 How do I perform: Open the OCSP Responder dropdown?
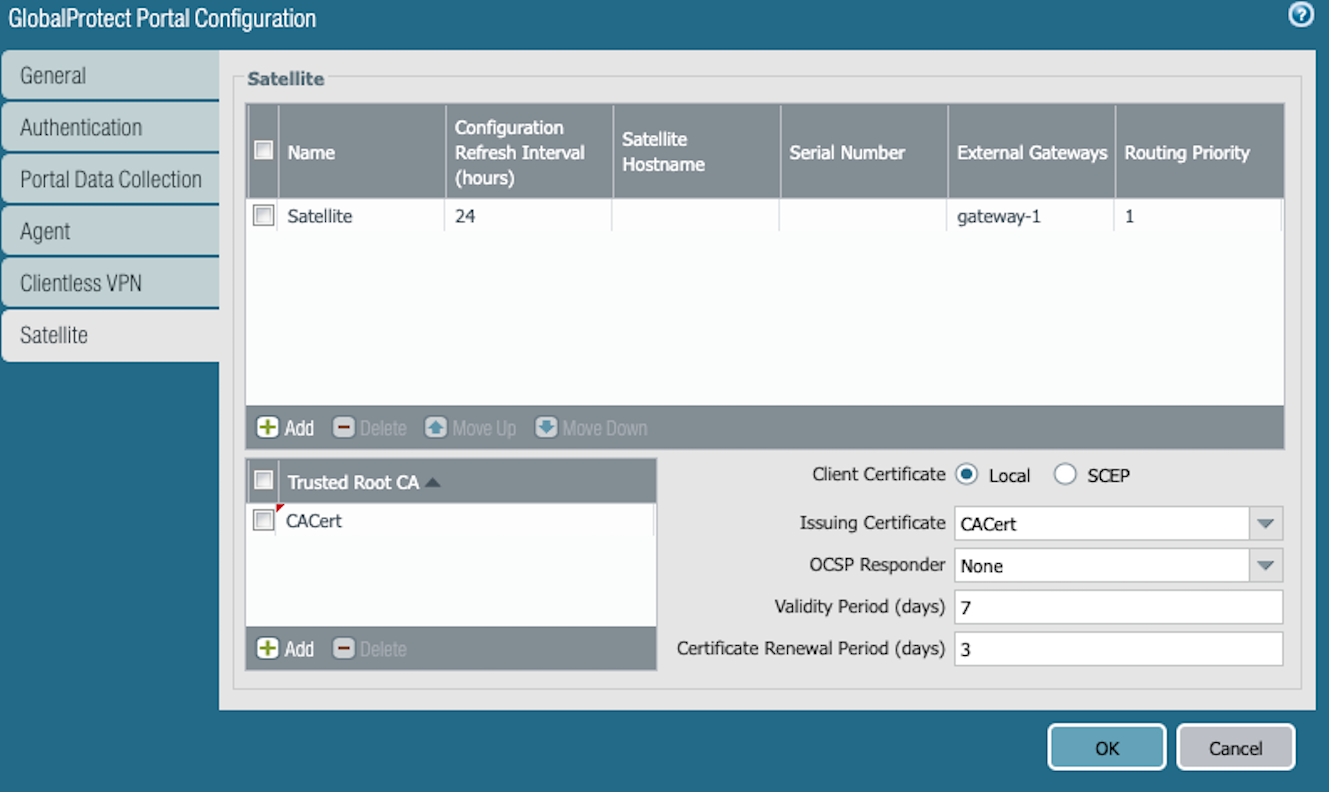pyautogui.click(x=1265, y=566)
